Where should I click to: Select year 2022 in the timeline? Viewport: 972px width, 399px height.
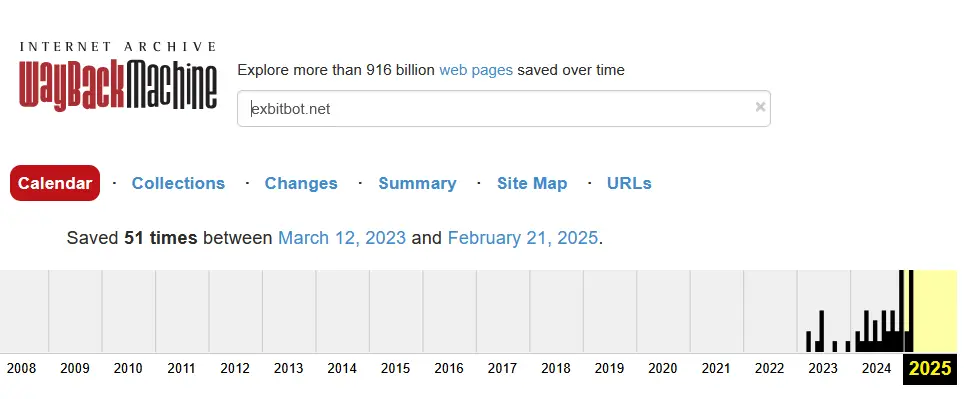click(769, 369)
